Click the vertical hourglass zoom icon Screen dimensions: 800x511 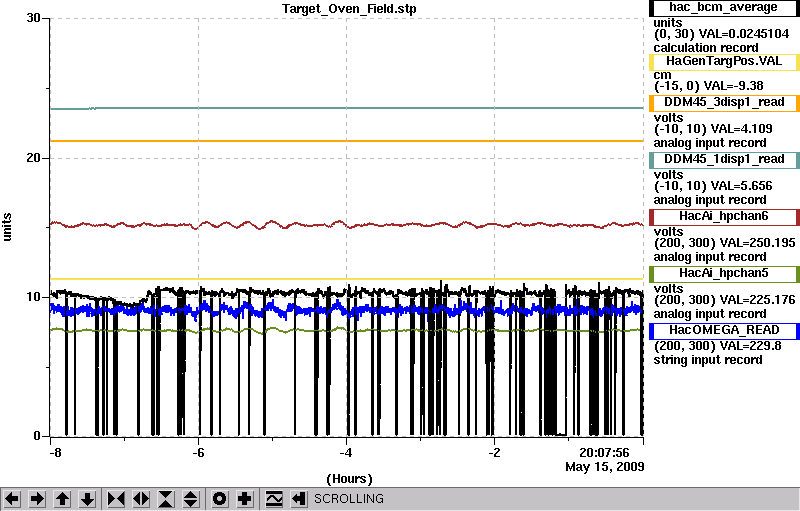[166, 499]
